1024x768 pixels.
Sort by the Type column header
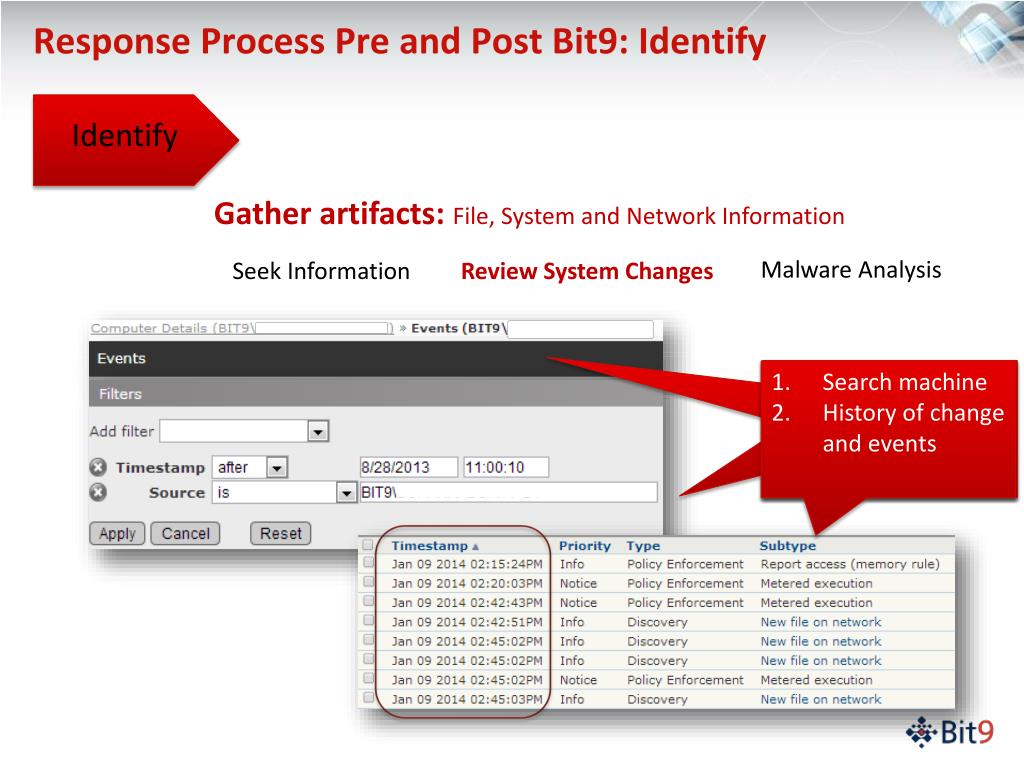coord(643,546)
